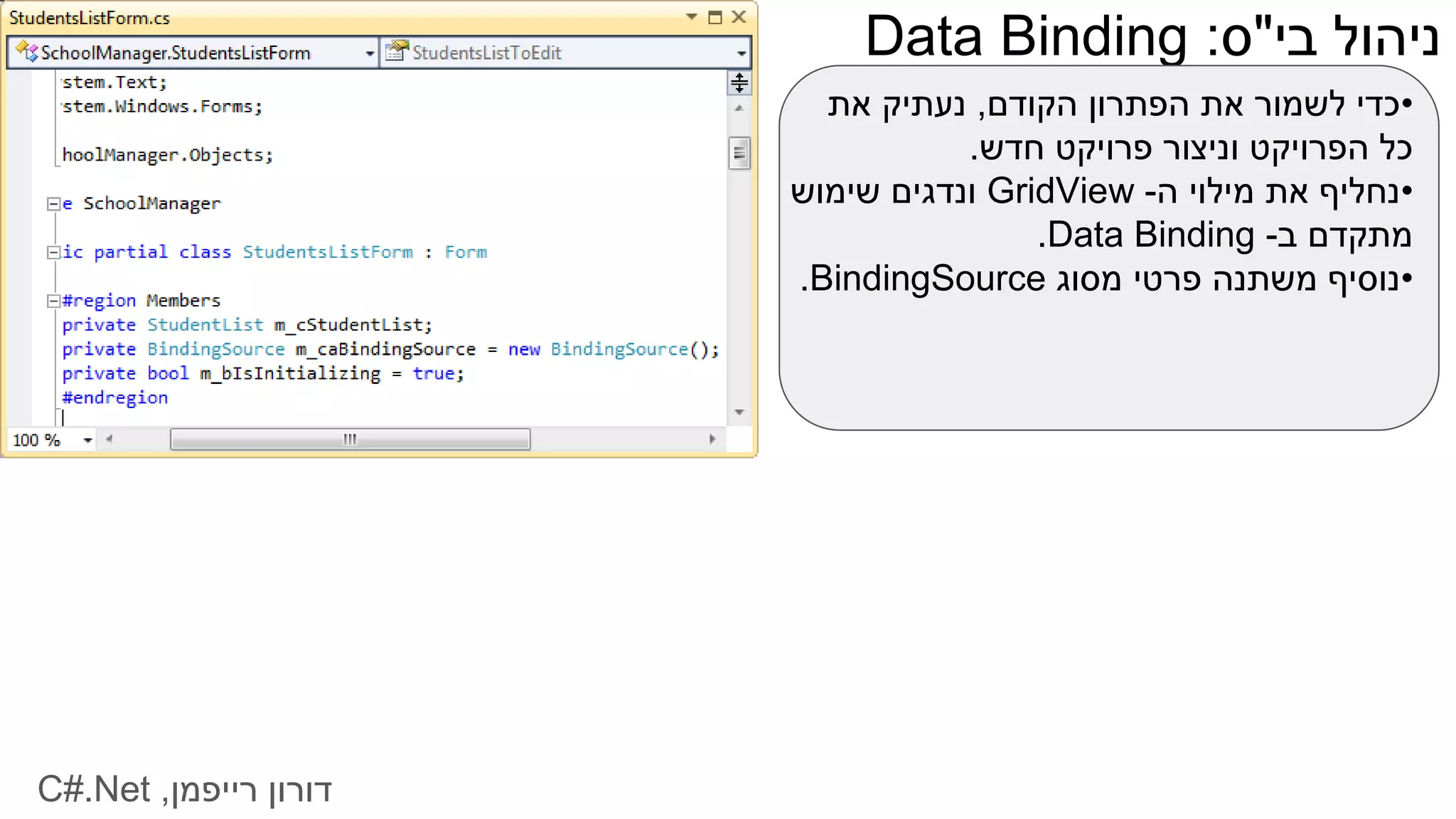Select the StudentsListForm.cs tab title

(x=90, y=18)
